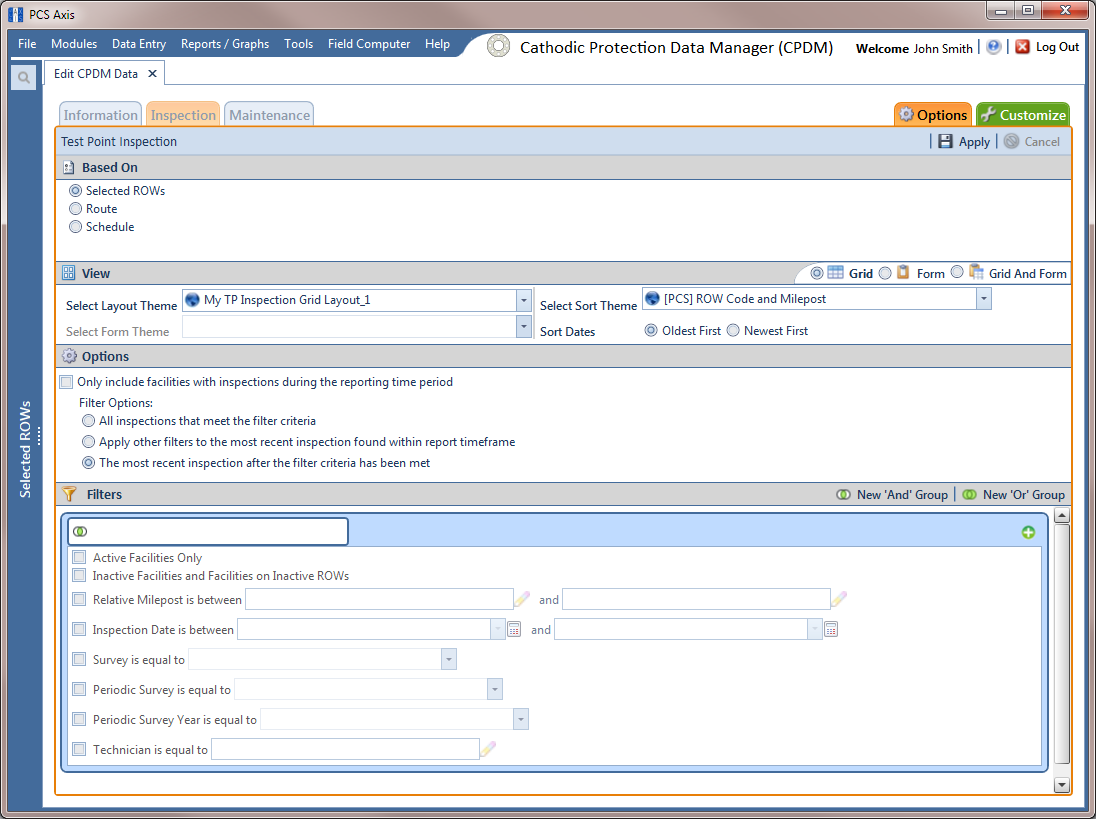
Task: Open second Inspection Date dropdown arrow
Action: tap(814, 629)
